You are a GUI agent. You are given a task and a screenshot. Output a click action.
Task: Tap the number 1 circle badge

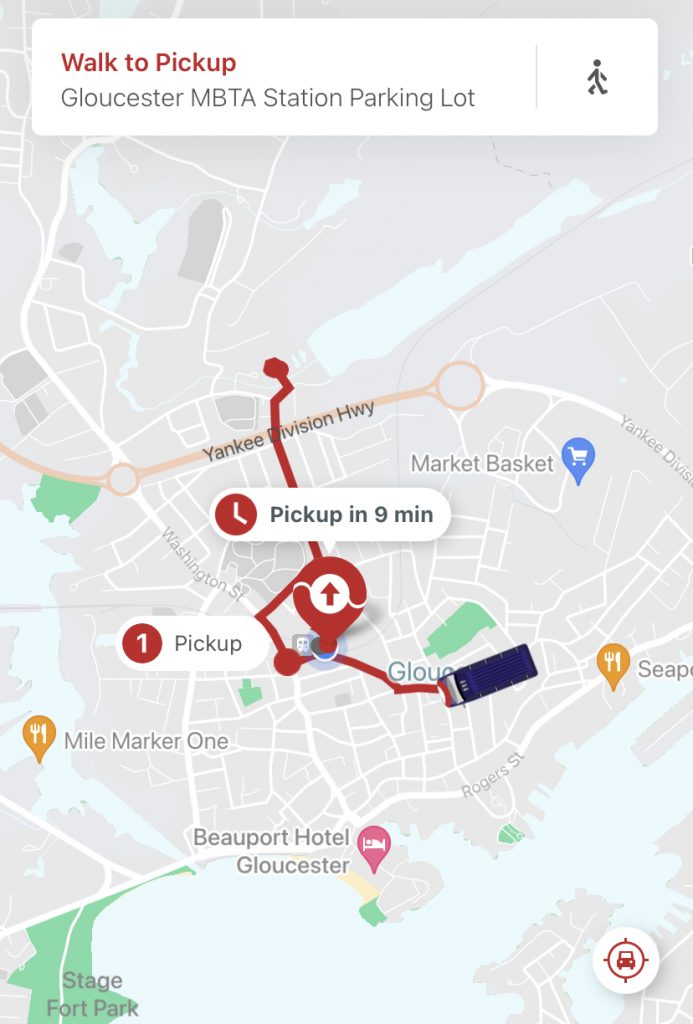coord(142,643)
